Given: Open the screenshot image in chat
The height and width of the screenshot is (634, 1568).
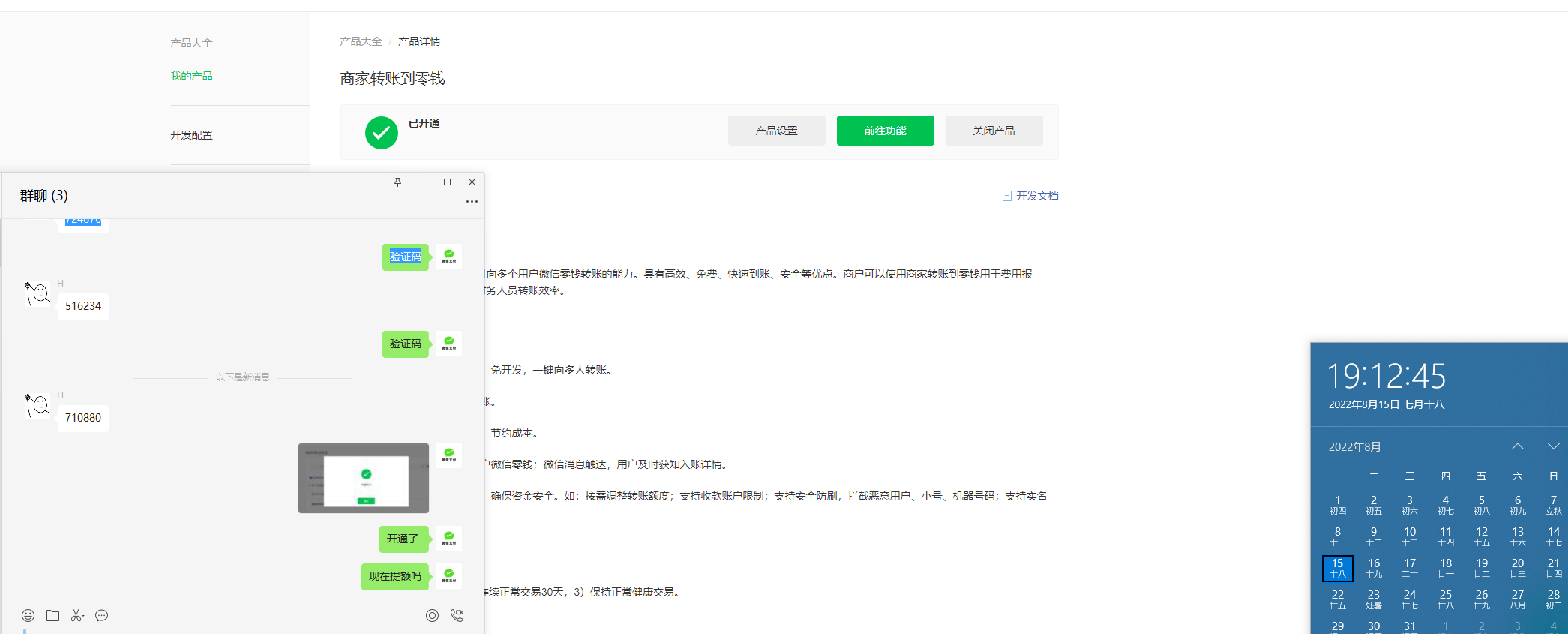Looking at the screenshot, I should coord(364,478).
